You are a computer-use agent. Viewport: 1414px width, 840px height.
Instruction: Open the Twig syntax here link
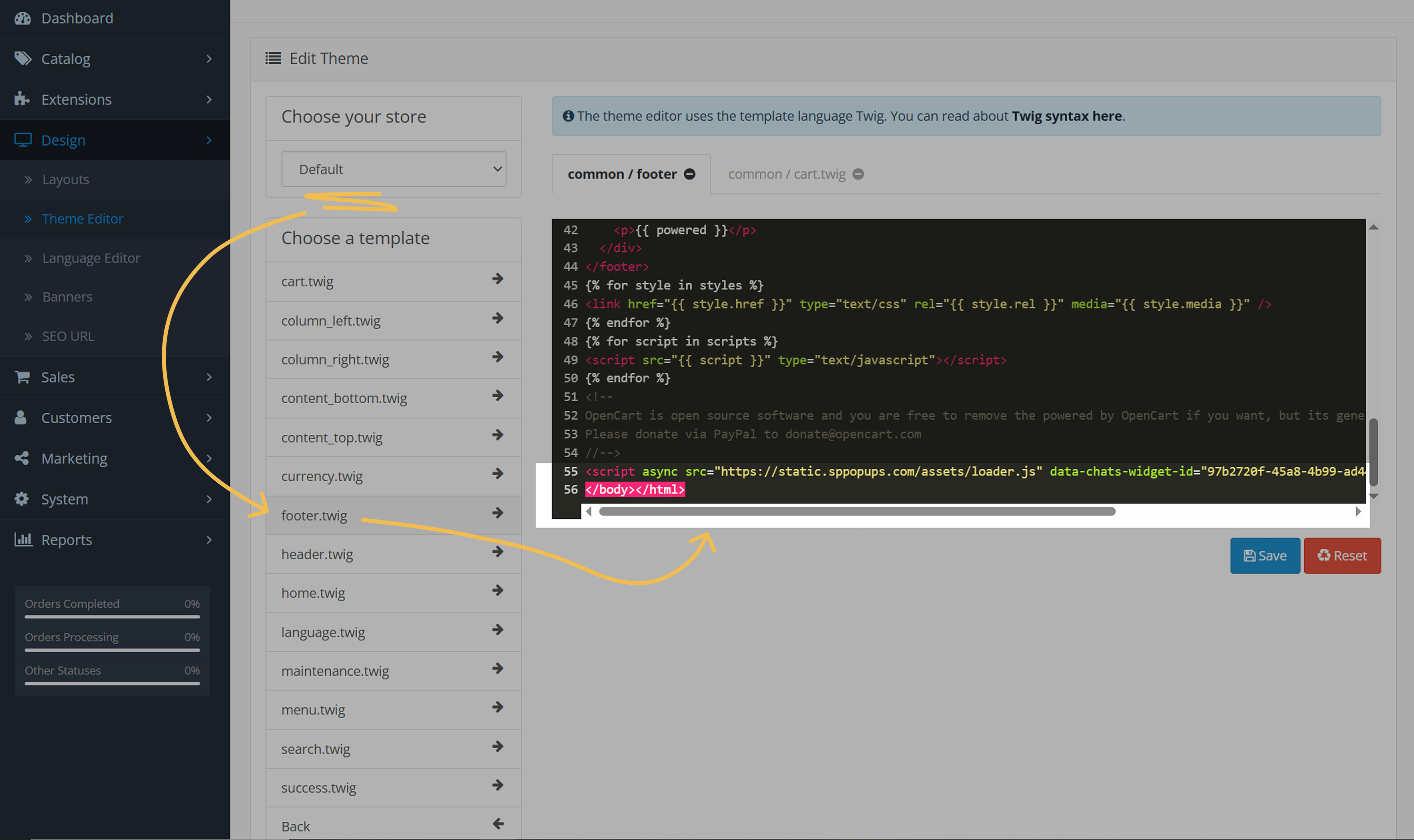tap(1066, 116)
